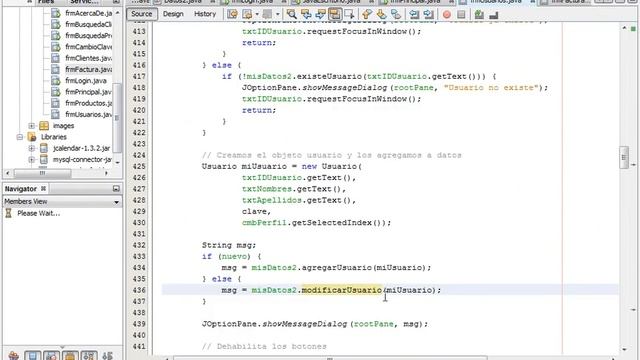Close the Navigator tab with its x

pyautogui.click(x=43, y=189)
